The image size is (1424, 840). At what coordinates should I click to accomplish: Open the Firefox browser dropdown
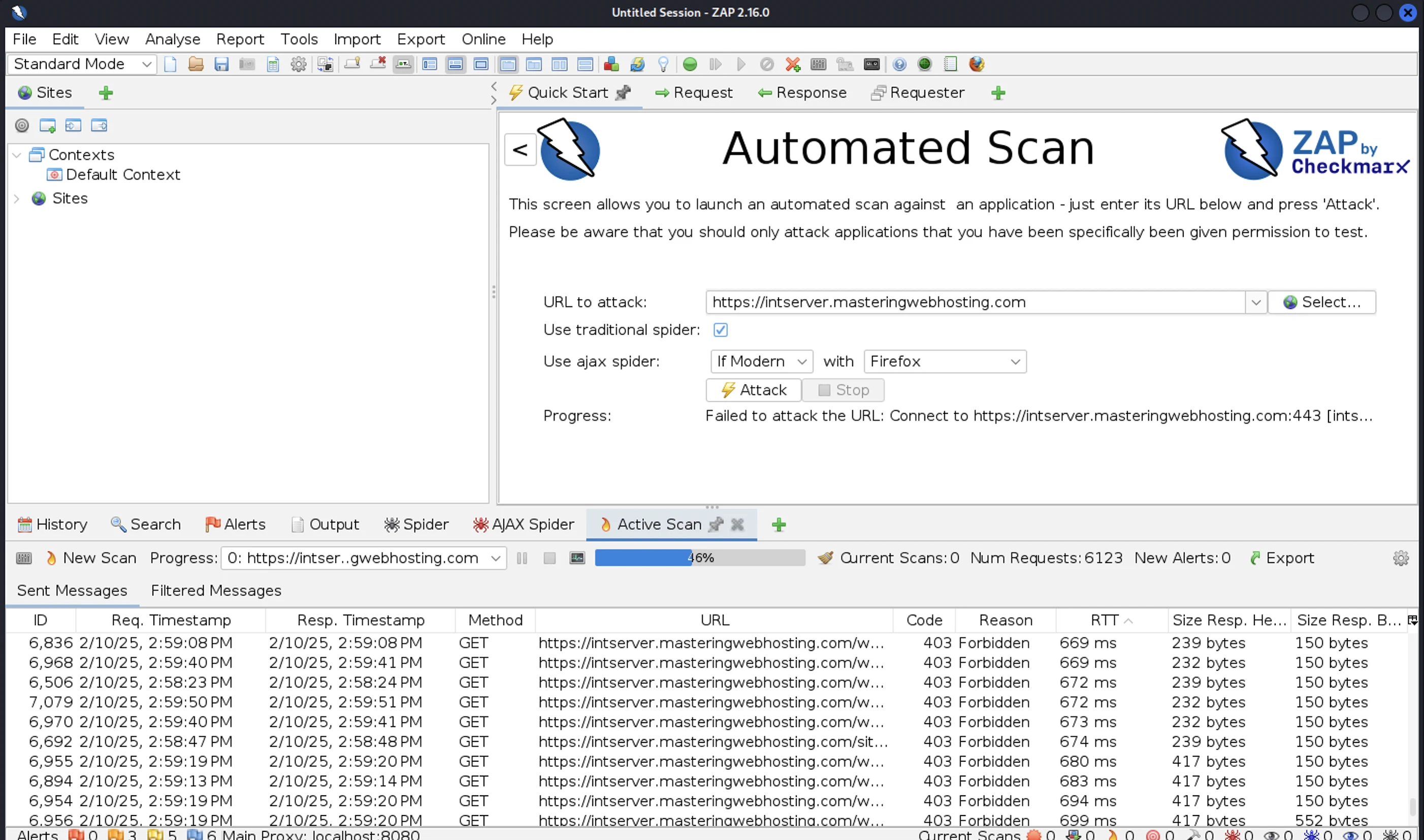pos(944,361)
